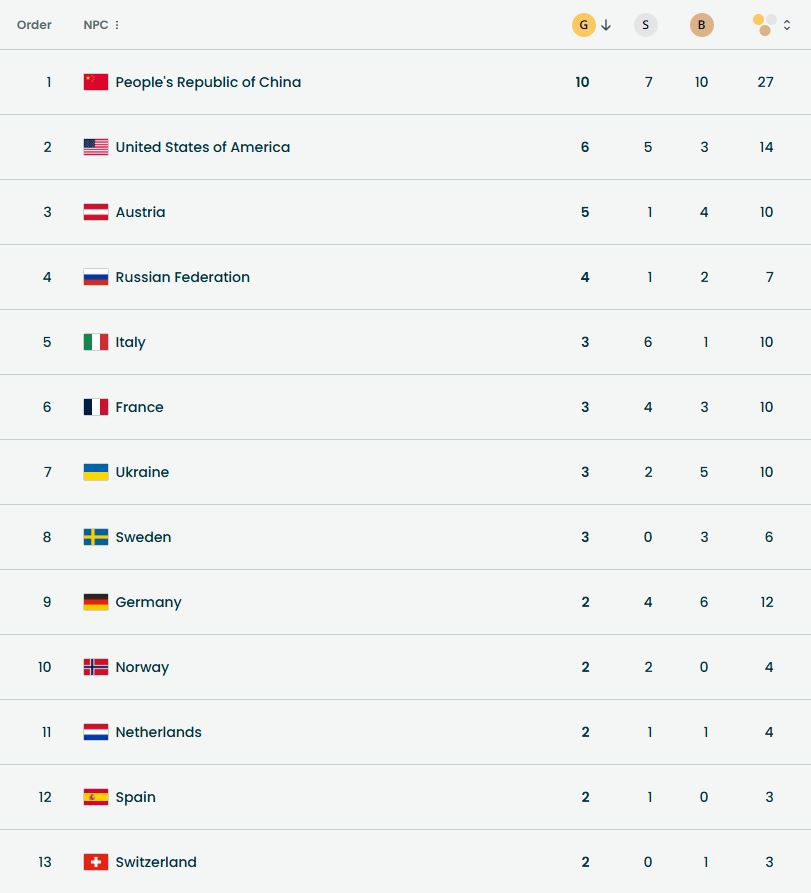This screenshot has height=893, width=811.
Task: Click the Spain flag icon
Action: click(96, 797)
